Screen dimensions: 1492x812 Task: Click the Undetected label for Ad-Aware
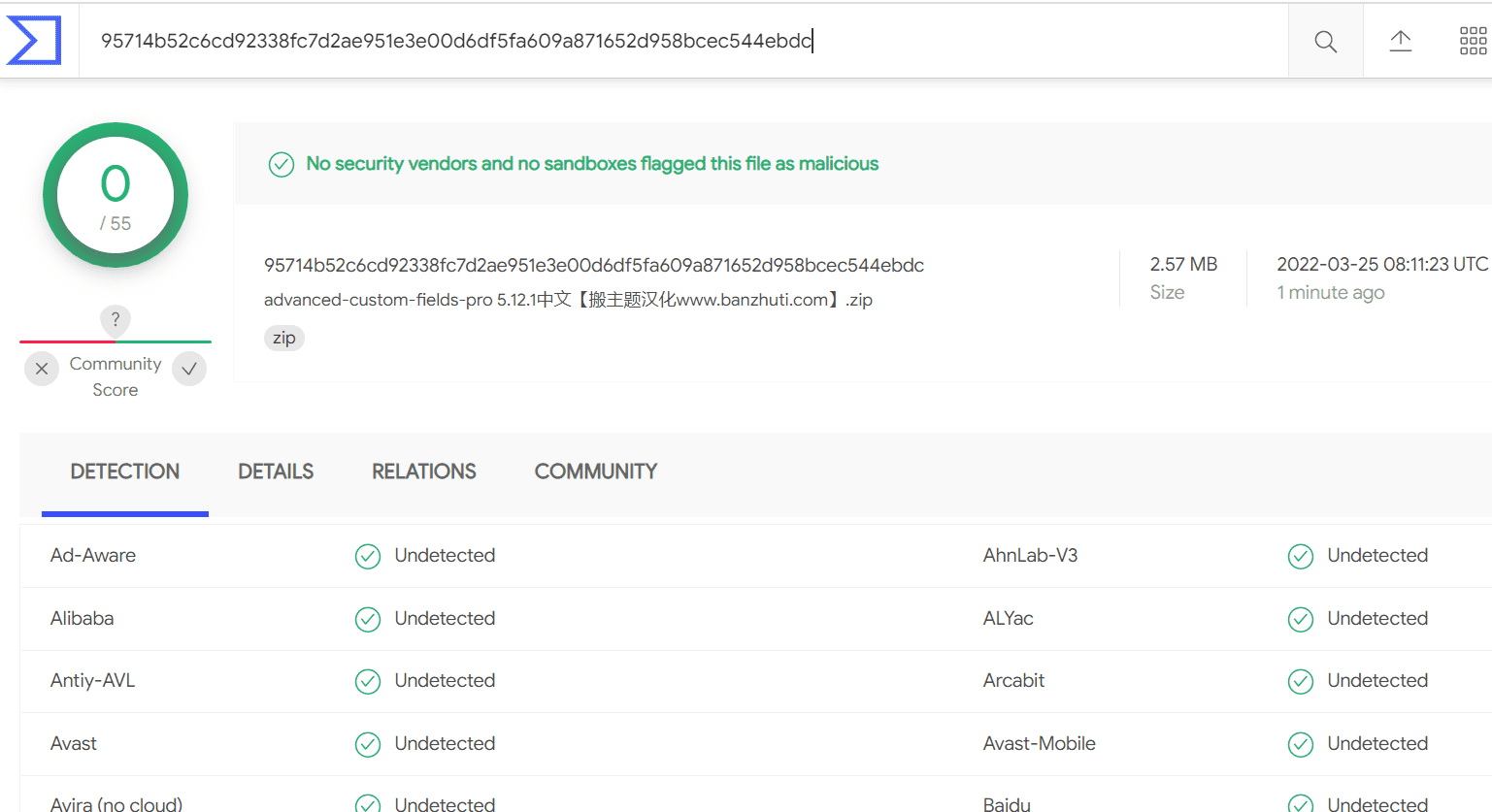click(x=445, y=555)
